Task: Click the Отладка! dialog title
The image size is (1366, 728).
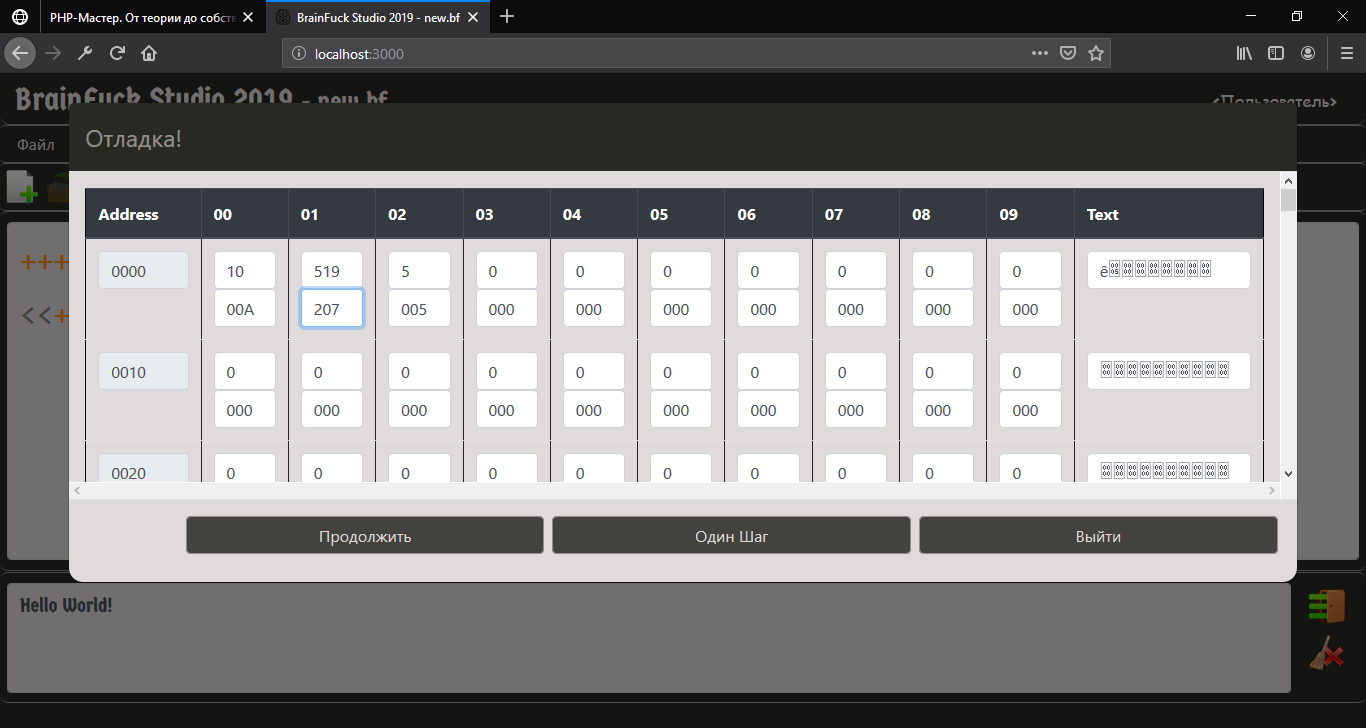Action: pyautogui.click(x=134, y=139)
